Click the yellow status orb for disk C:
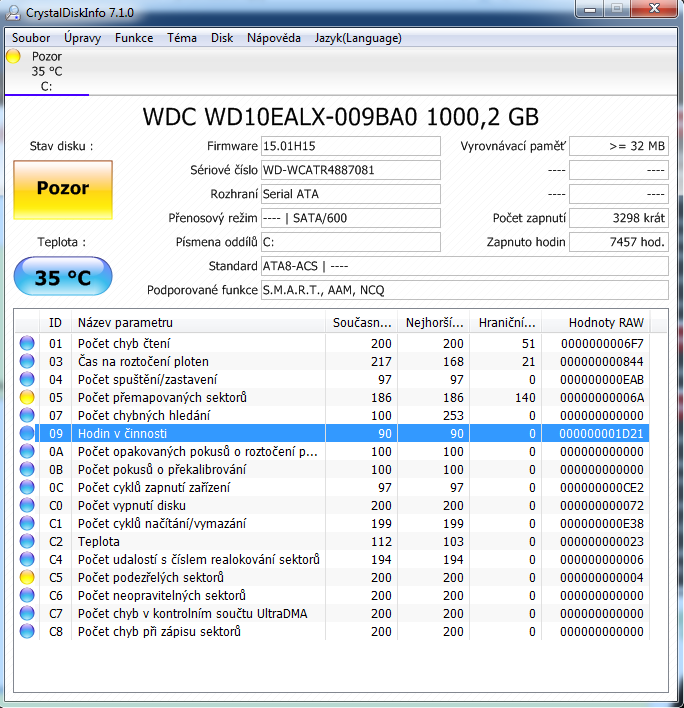 (13, 57)
